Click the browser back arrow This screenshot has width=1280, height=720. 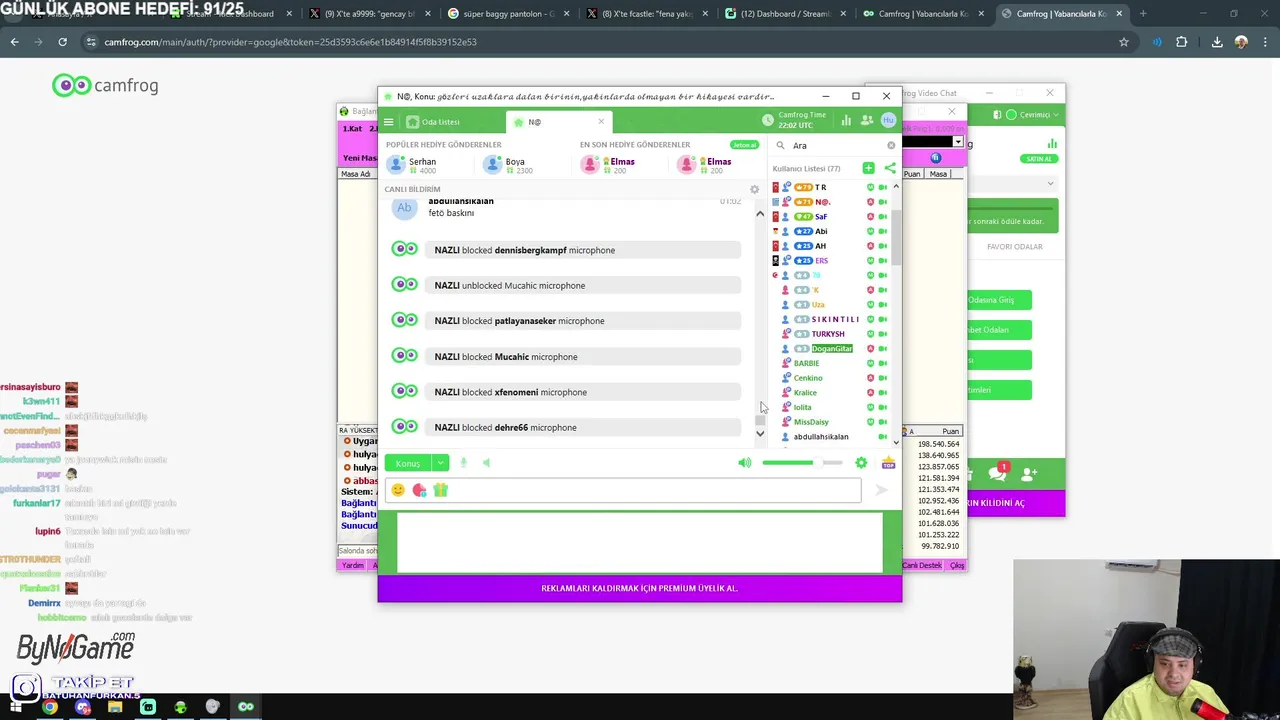14,42
